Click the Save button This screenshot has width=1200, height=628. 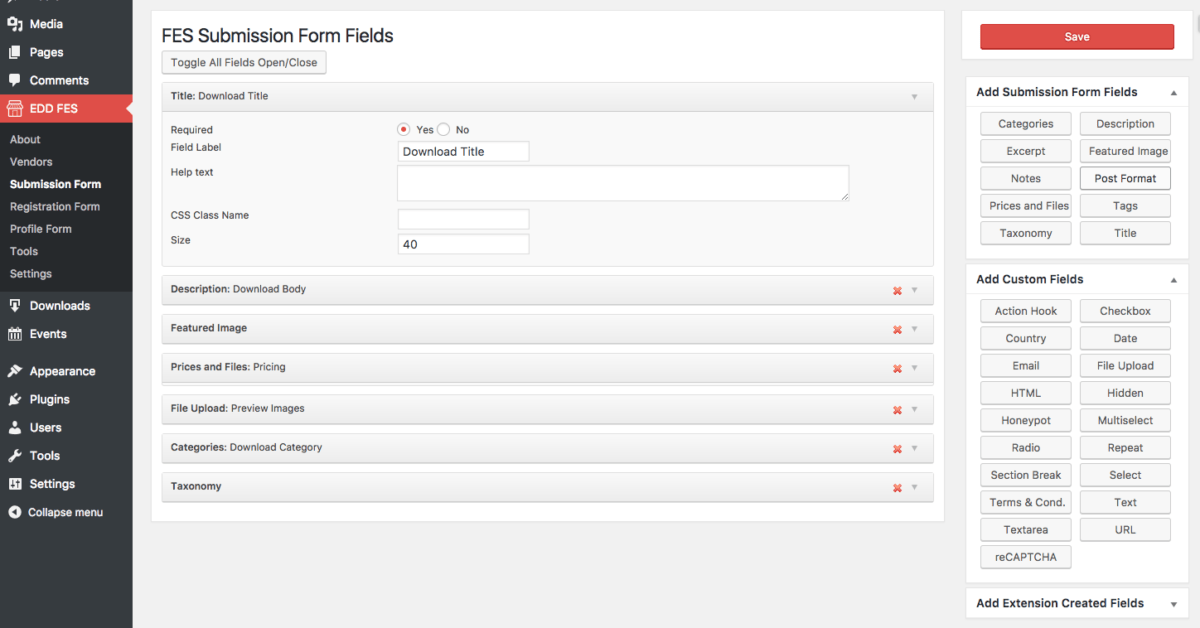point(1076,36)
